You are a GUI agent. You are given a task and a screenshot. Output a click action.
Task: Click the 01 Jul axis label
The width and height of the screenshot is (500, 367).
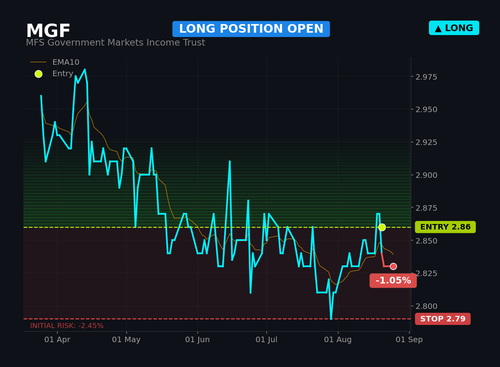266,340
